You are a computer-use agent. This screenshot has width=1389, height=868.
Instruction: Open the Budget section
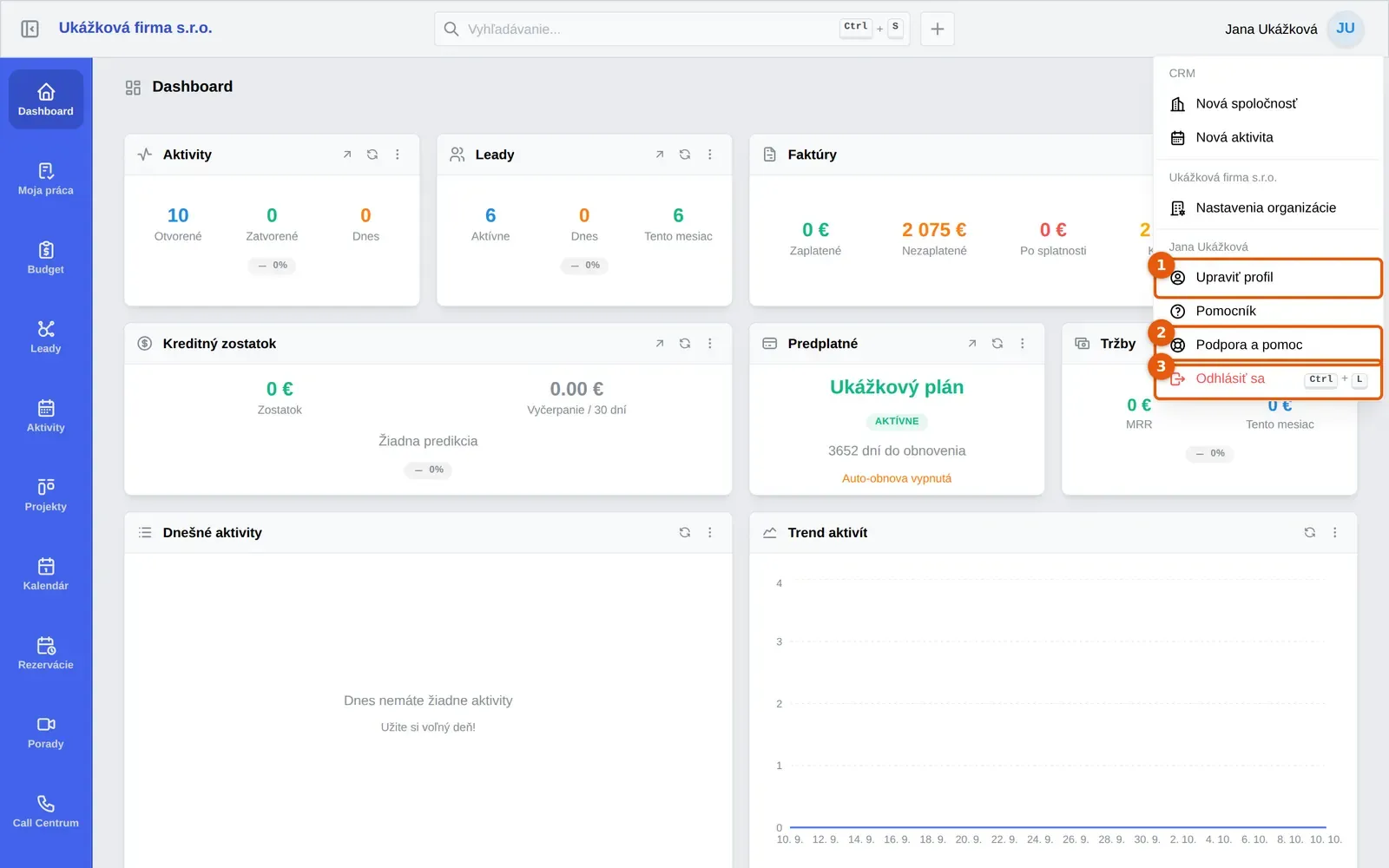(x=46, y=258)
